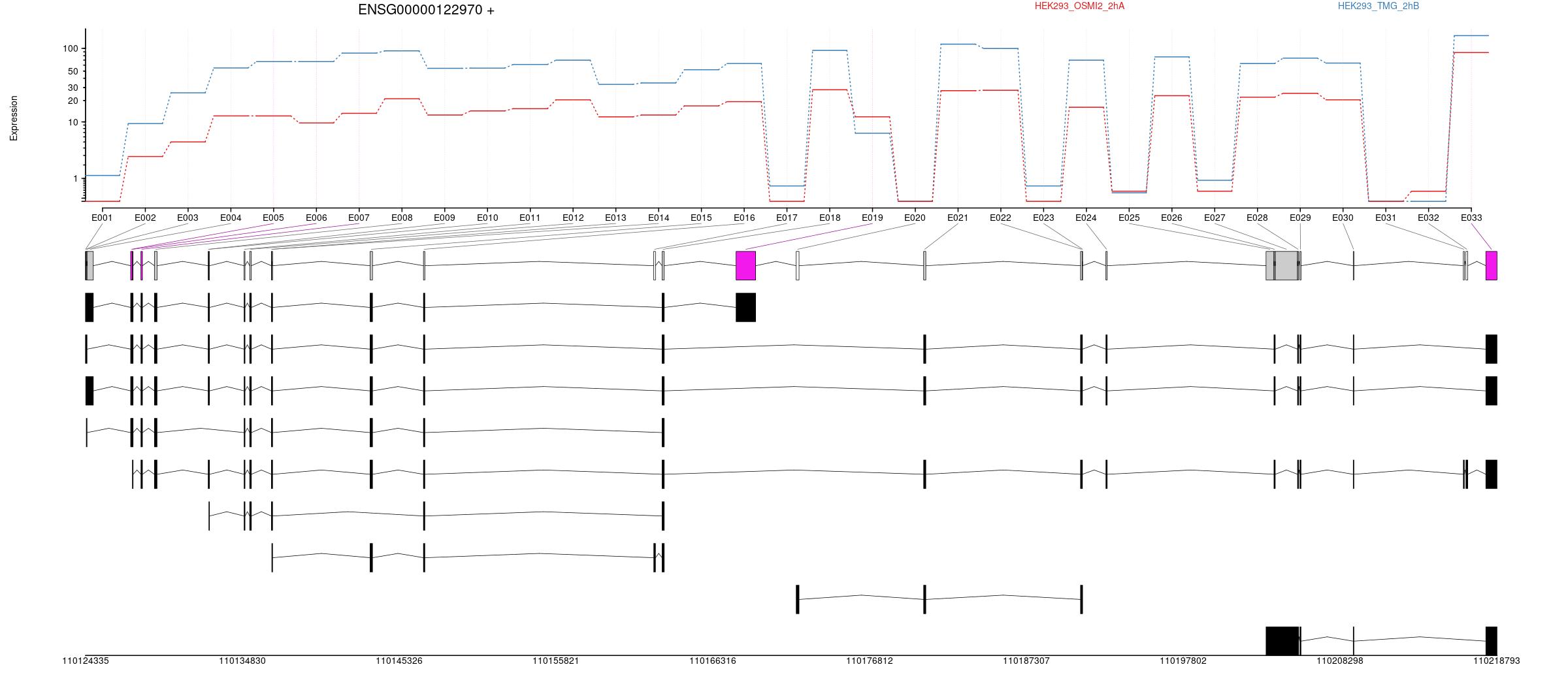Click exon label E004
The height and width of the screenshot is (673, 1568).
pos(231,218)
